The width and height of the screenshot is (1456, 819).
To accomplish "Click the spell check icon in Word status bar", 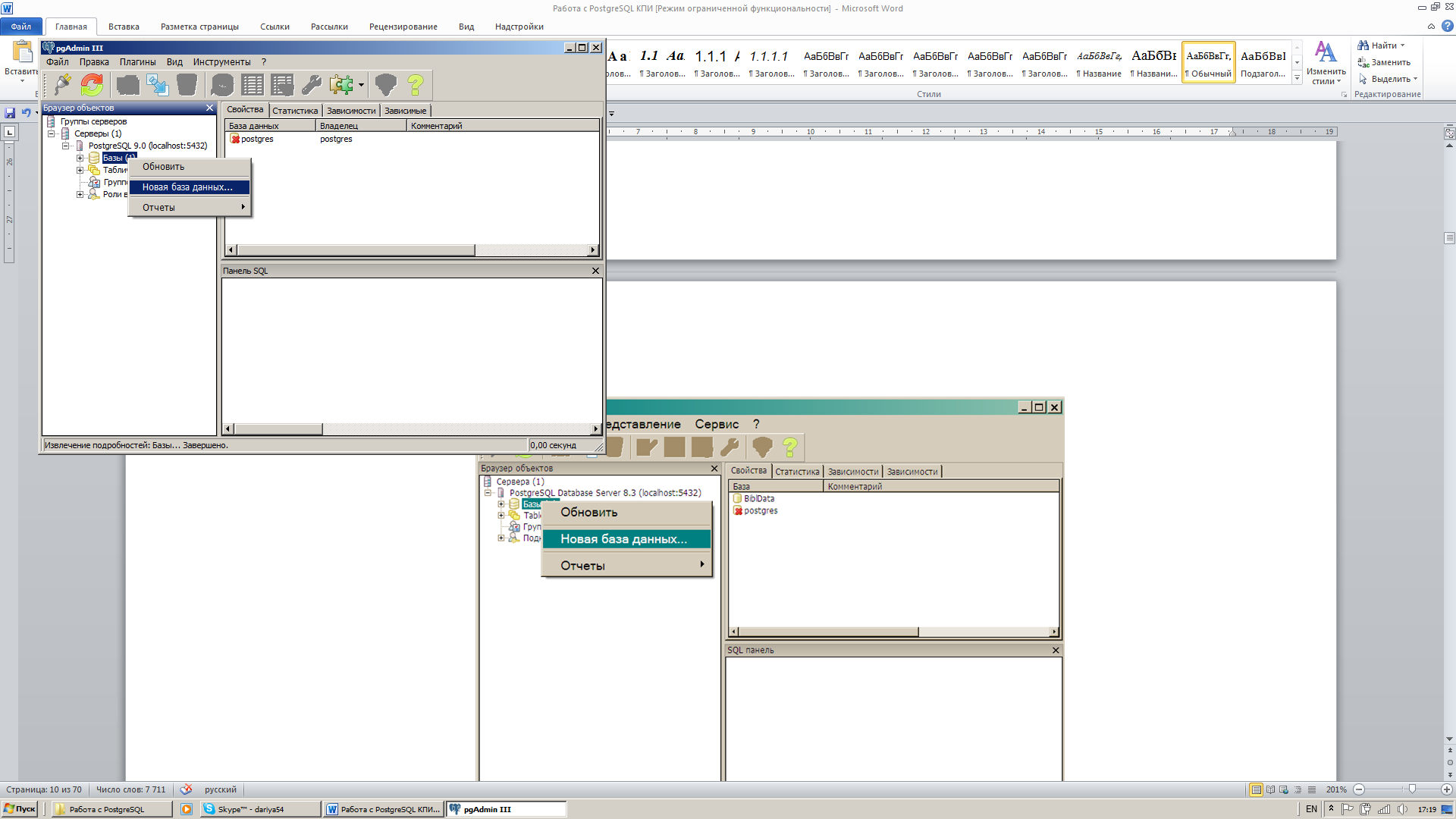I will click(x=186, y=789).
